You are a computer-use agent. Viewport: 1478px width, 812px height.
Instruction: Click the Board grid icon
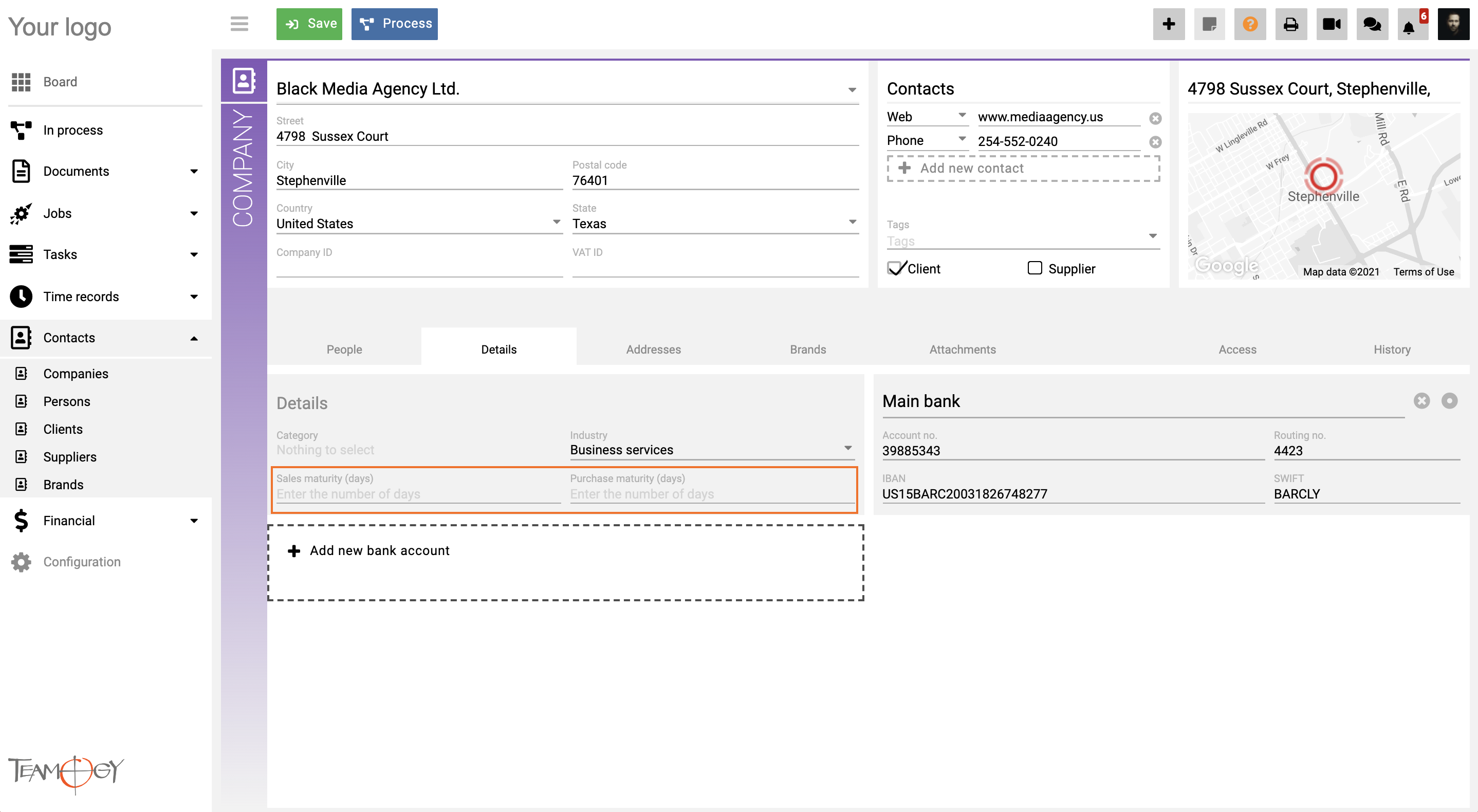21,82
